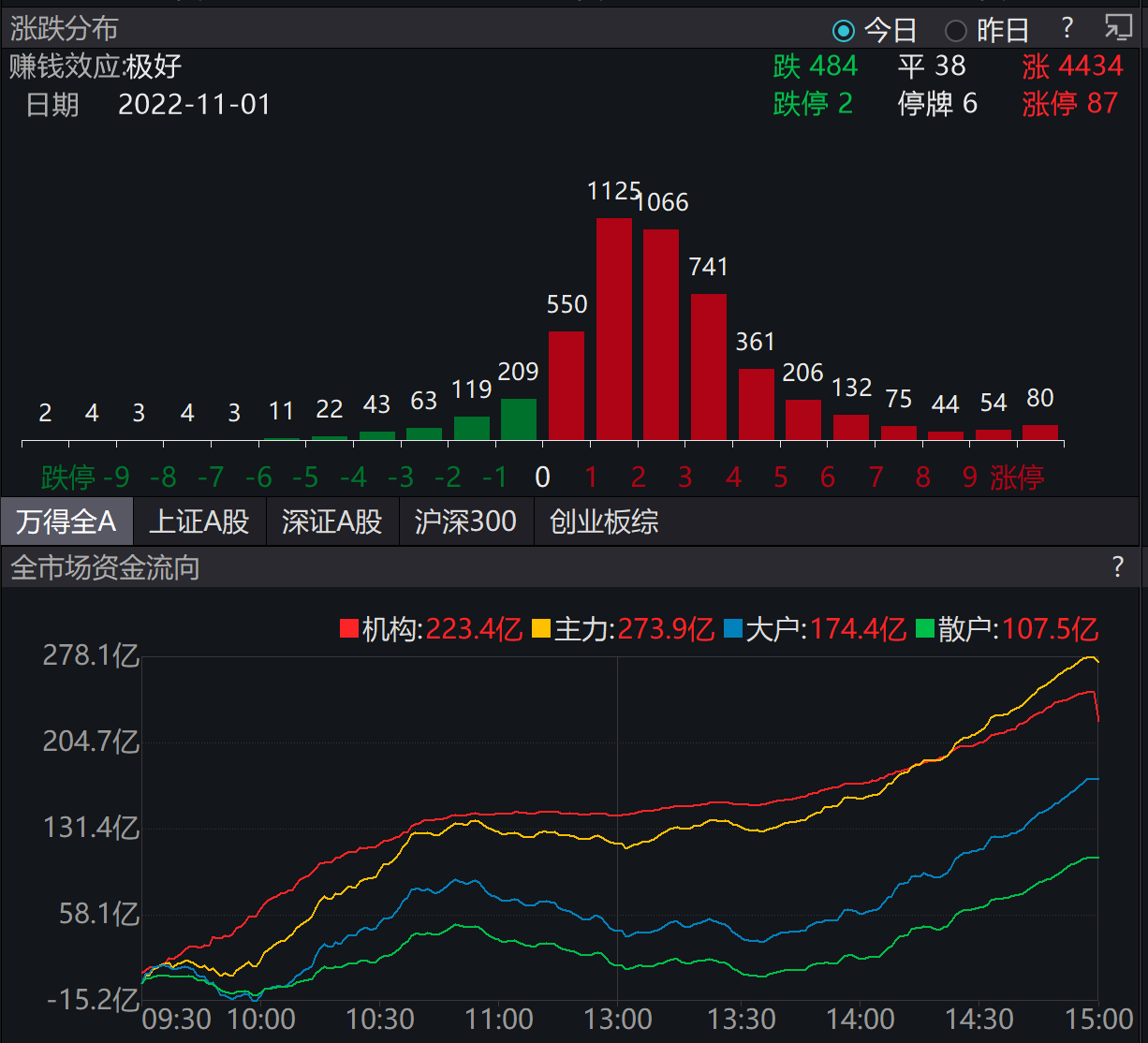Click the help icon in 涨跌分布 header

pos(1067,28)
